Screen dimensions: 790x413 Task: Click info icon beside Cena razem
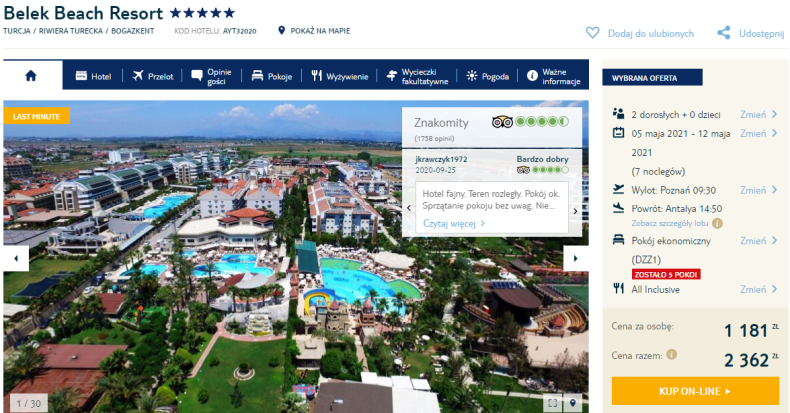pos(672,355)
